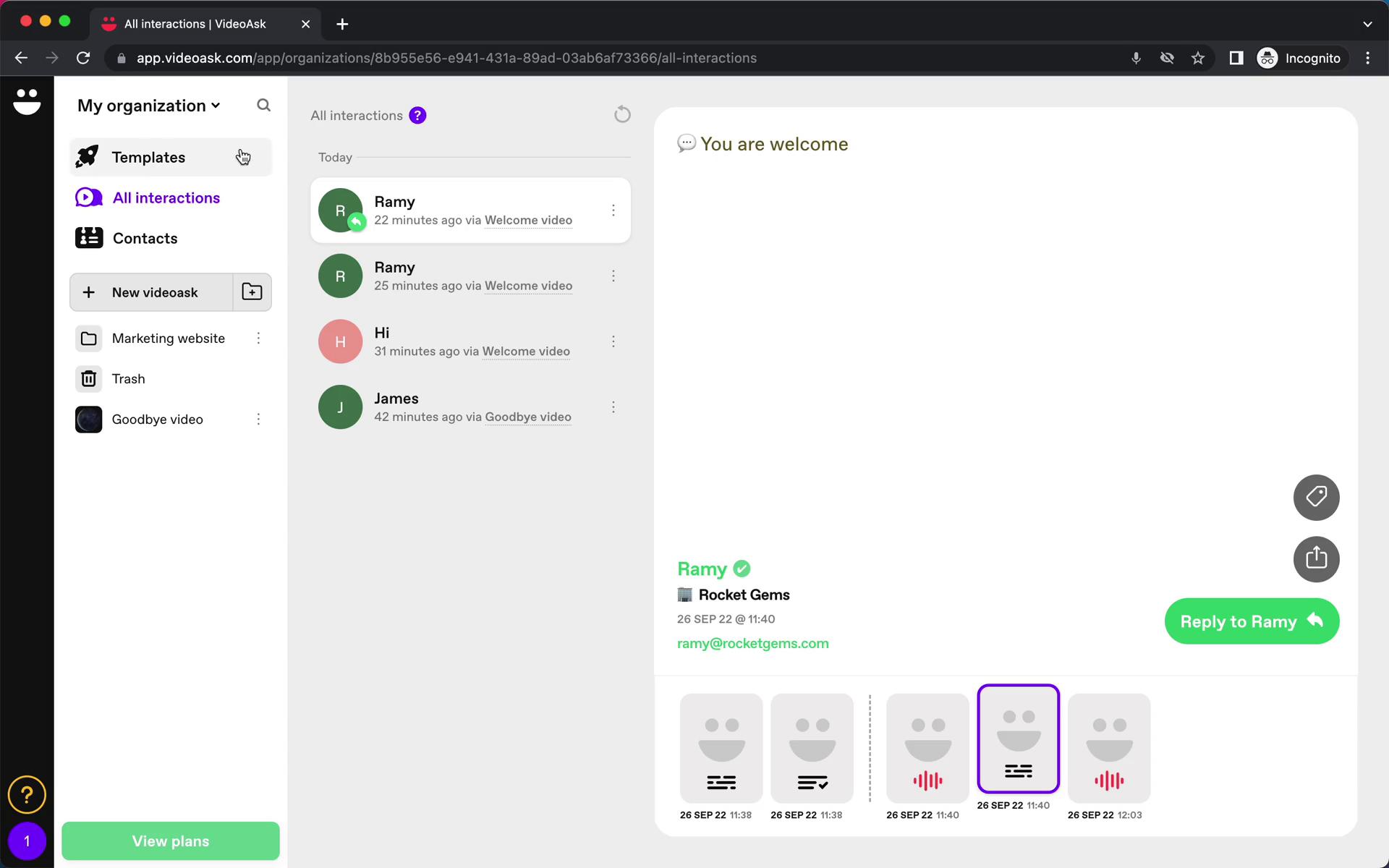1389x868 pixels.
Task: Expand the three-dot menu for Ramy interaction
Action: tap(613, 210)
